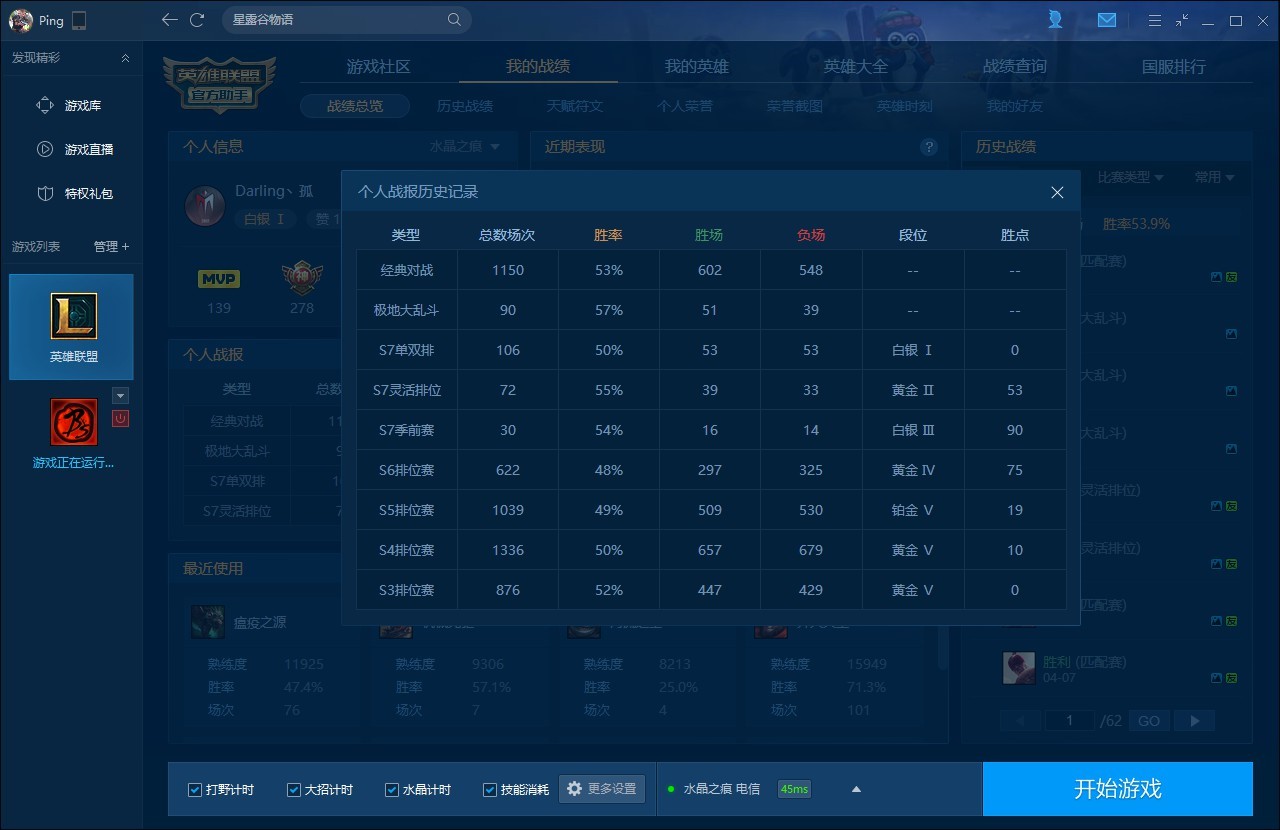
Task: Open the blue user profile icon in title bar
Action: (1055, 20)
